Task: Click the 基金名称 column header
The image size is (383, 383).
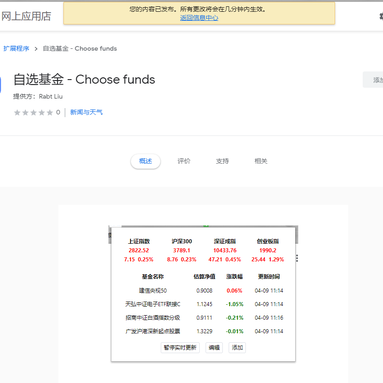Action: (153, 277)
